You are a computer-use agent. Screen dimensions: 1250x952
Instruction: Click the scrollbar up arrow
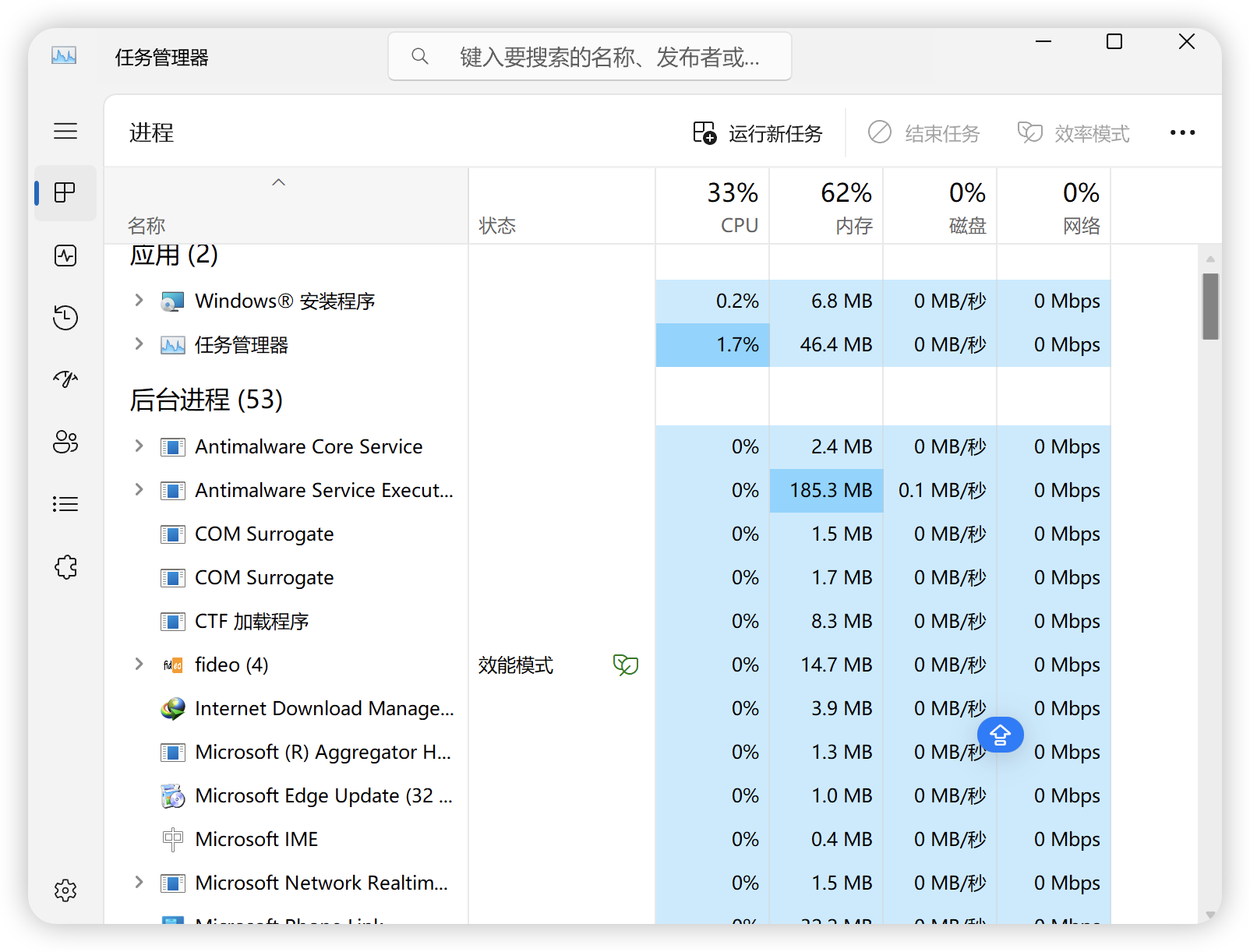1210,259
